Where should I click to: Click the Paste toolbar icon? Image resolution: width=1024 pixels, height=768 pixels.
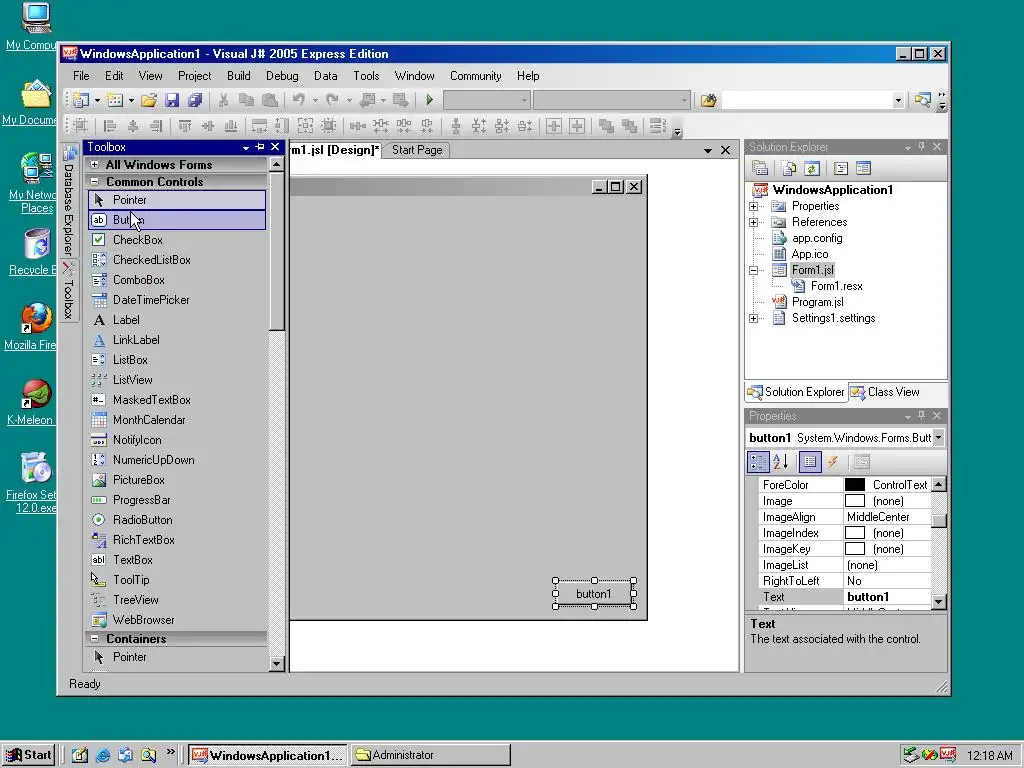coord(269,100)
